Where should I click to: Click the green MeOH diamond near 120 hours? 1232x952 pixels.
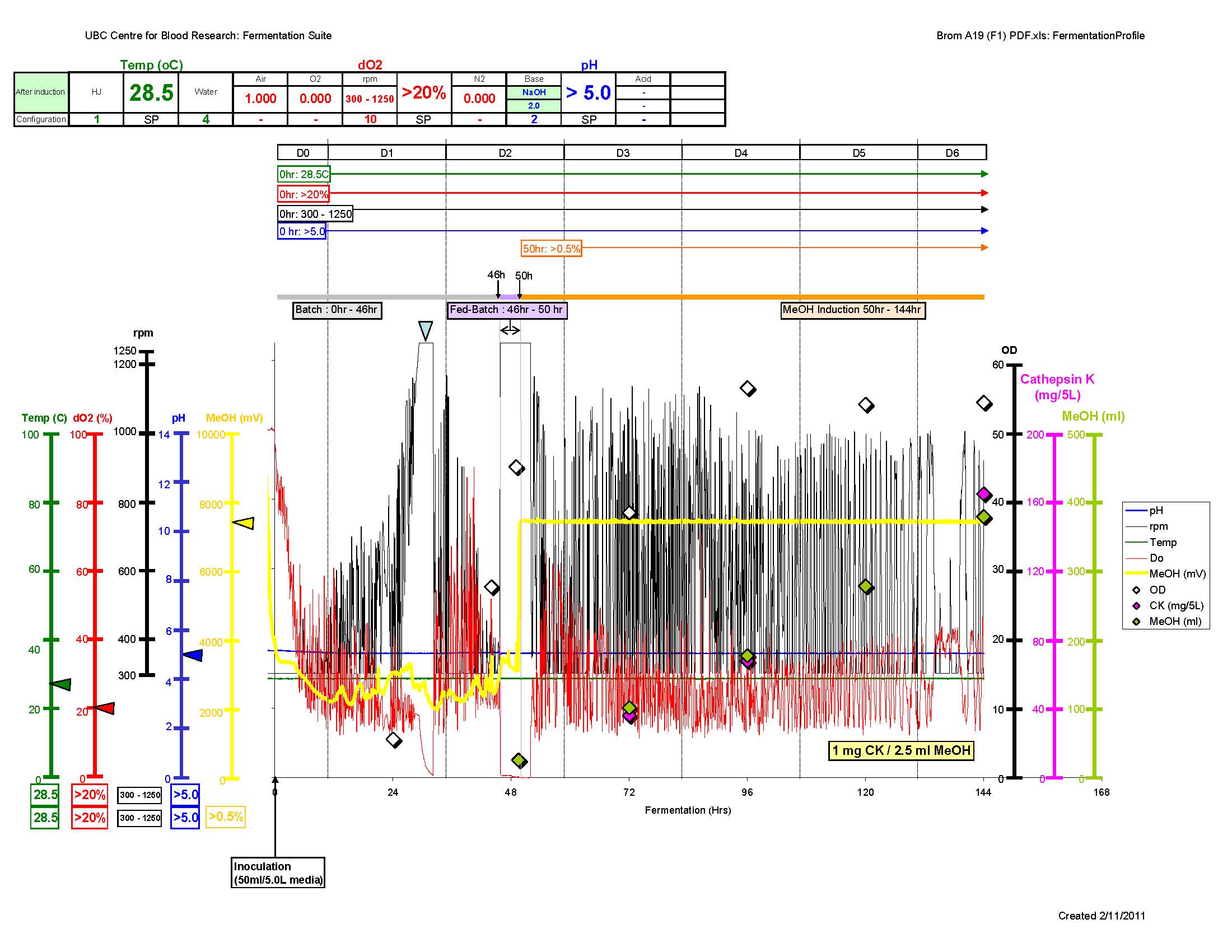(866, 586)
